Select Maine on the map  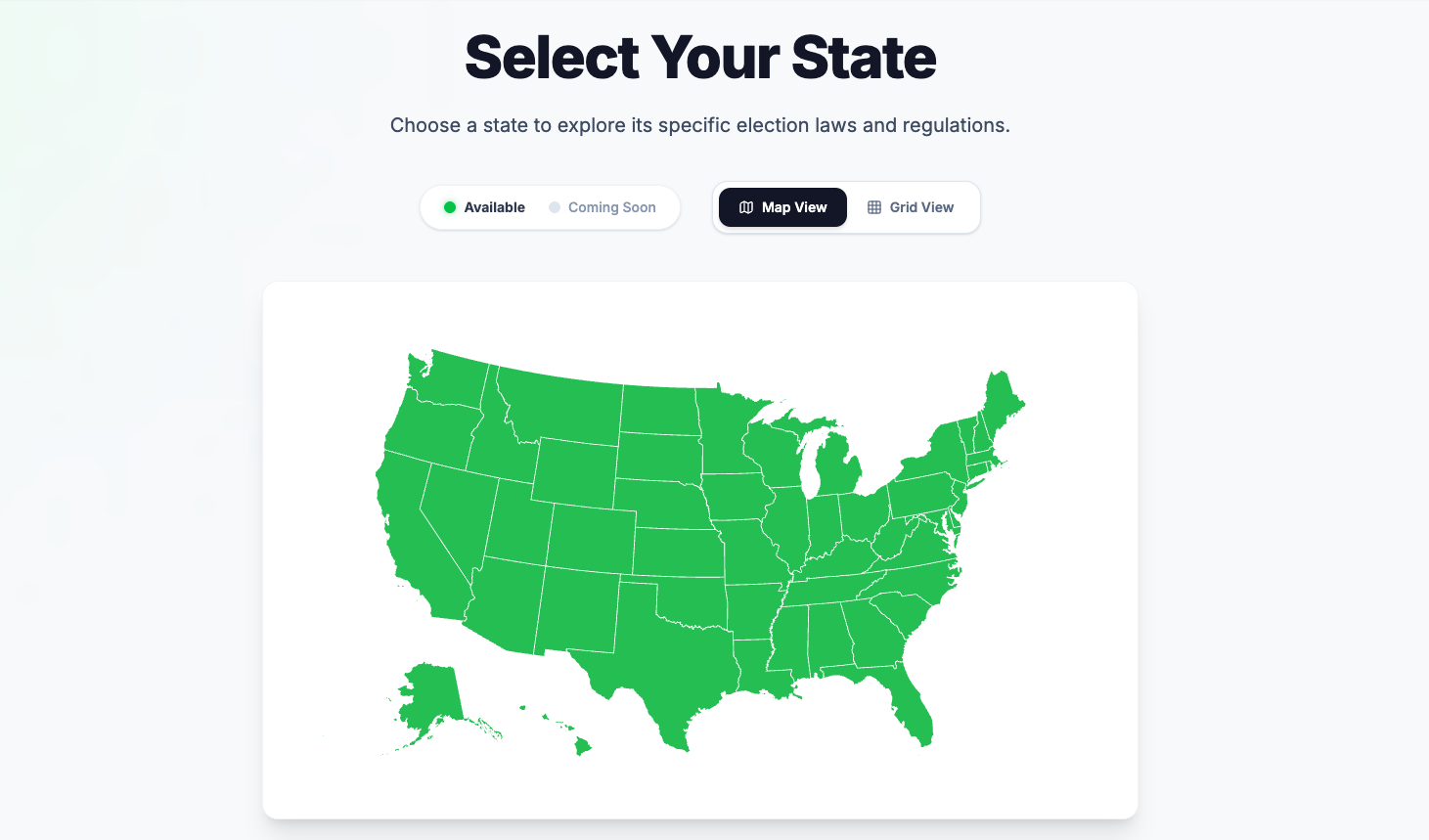1002,401
